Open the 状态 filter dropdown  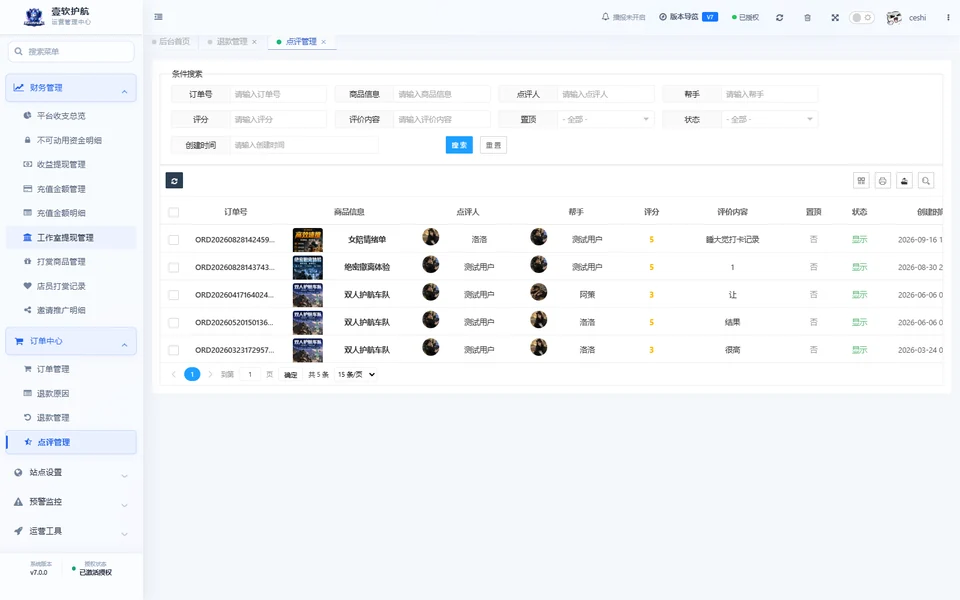coord(770,119)
